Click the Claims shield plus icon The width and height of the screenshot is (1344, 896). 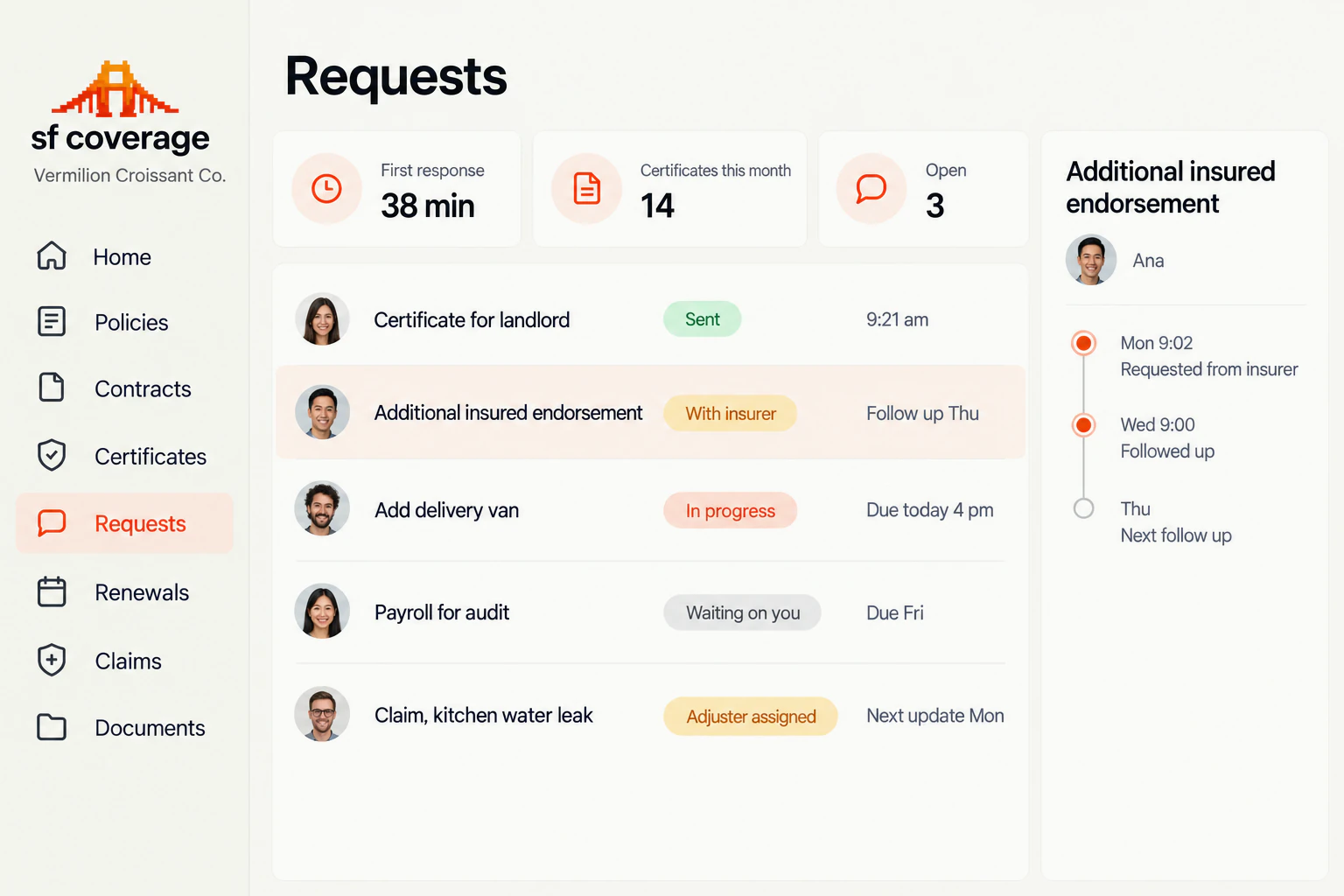[52, 660]
